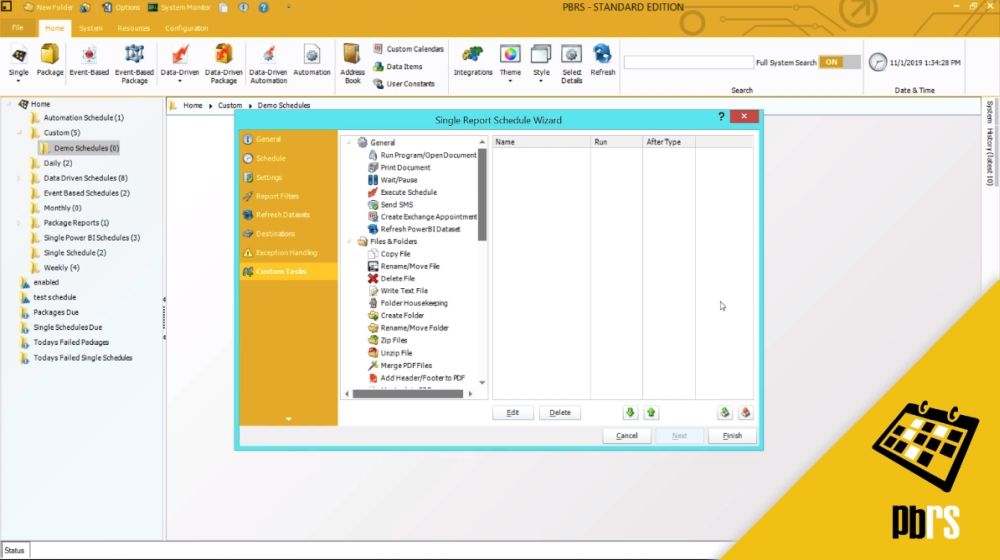Screen dimensions: 1000x560
Task: Go to Refresh Datasets wizard step
Action: (288, 215)
